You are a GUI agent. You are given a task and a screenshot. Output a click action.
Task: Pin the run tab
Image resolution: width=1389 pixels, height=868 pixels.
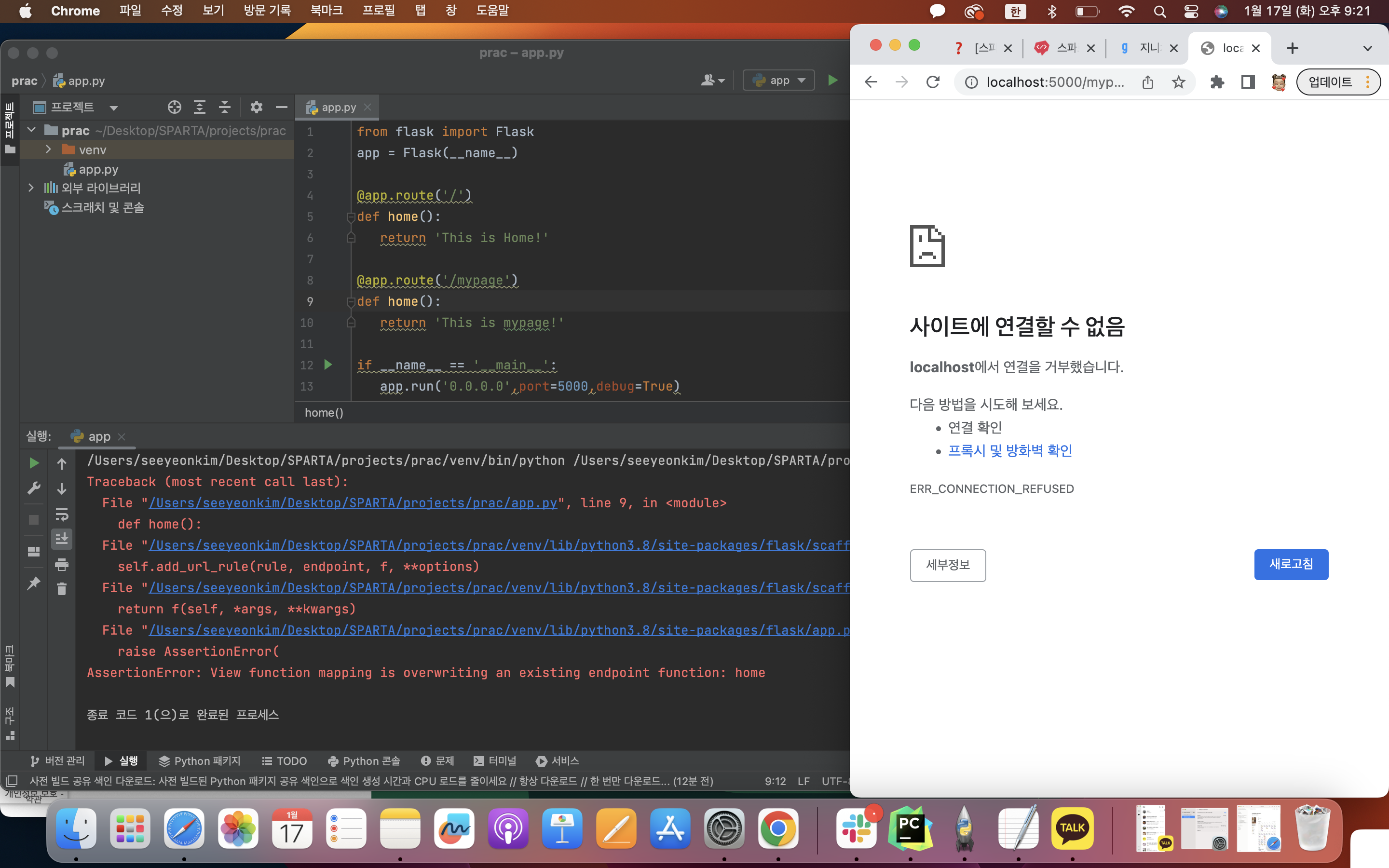coord(34,583)
